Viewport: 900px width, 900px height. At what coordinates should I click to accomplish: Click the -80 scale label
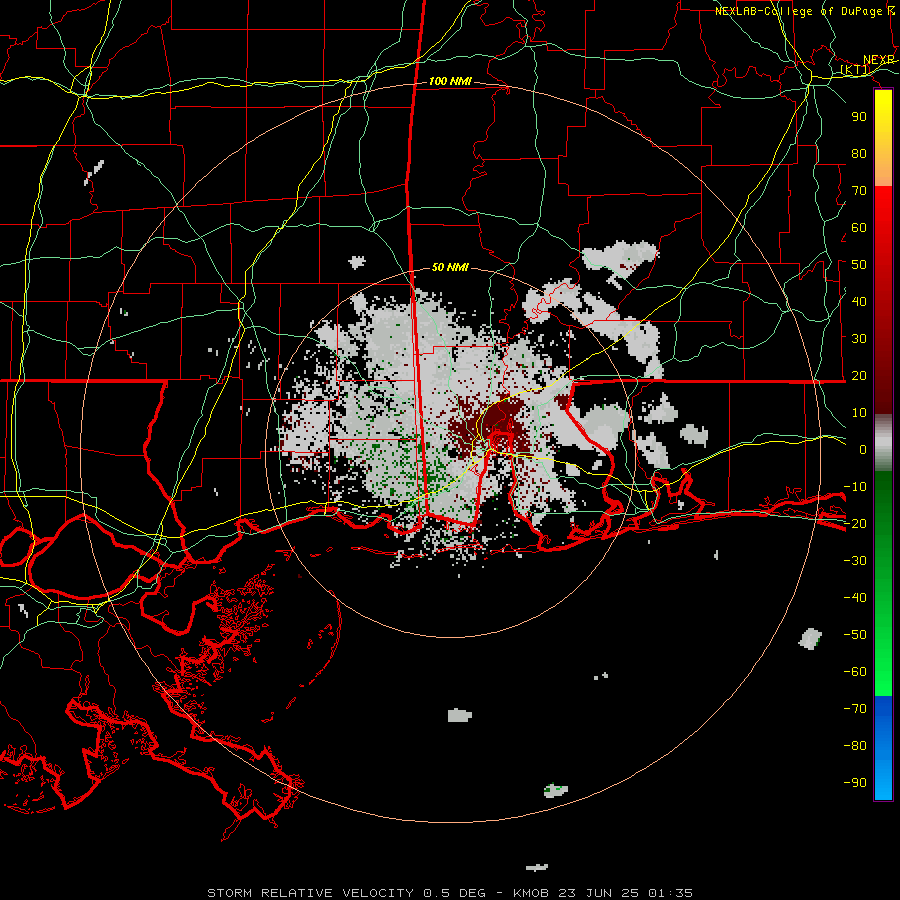tap(855, 746)
